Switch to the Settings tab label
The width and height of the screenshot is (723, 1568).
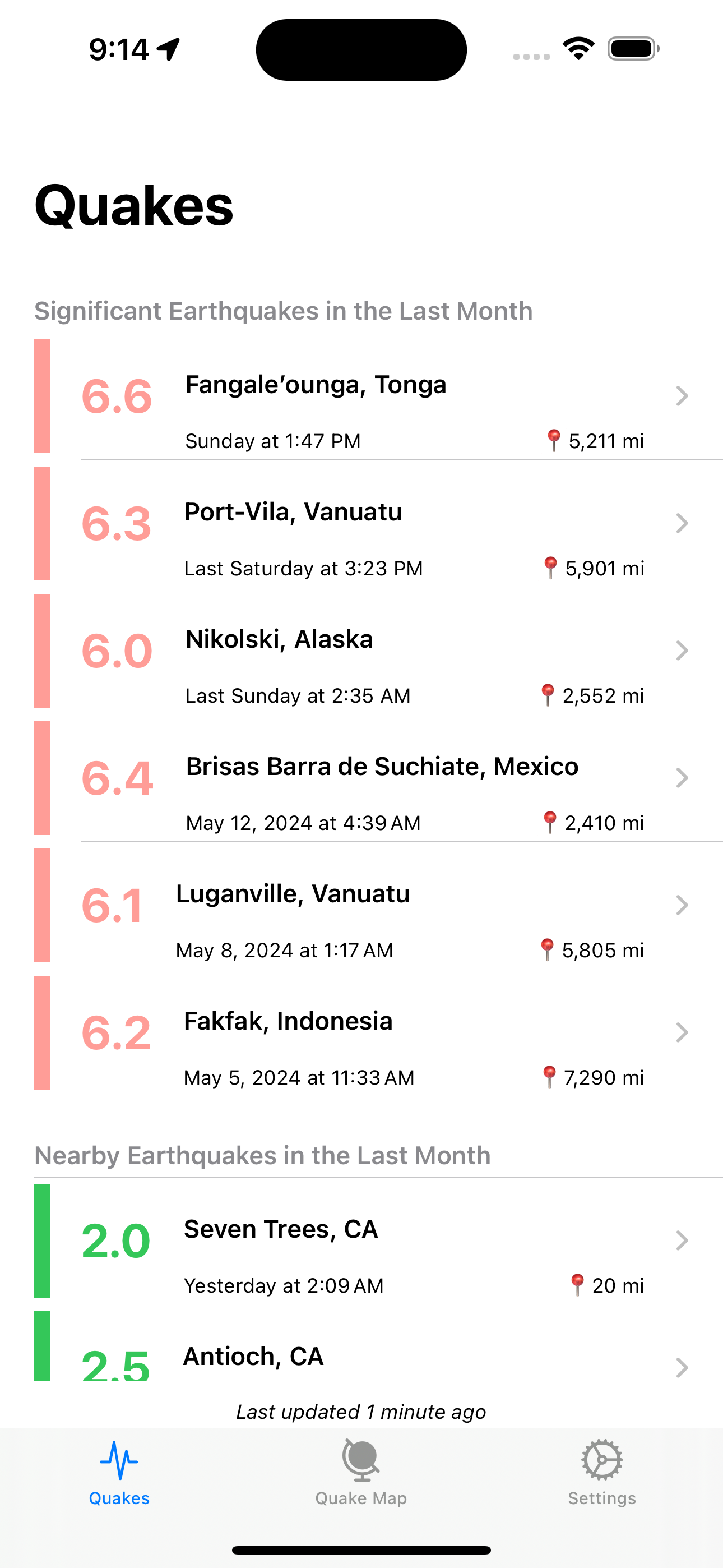(602, 1498)
